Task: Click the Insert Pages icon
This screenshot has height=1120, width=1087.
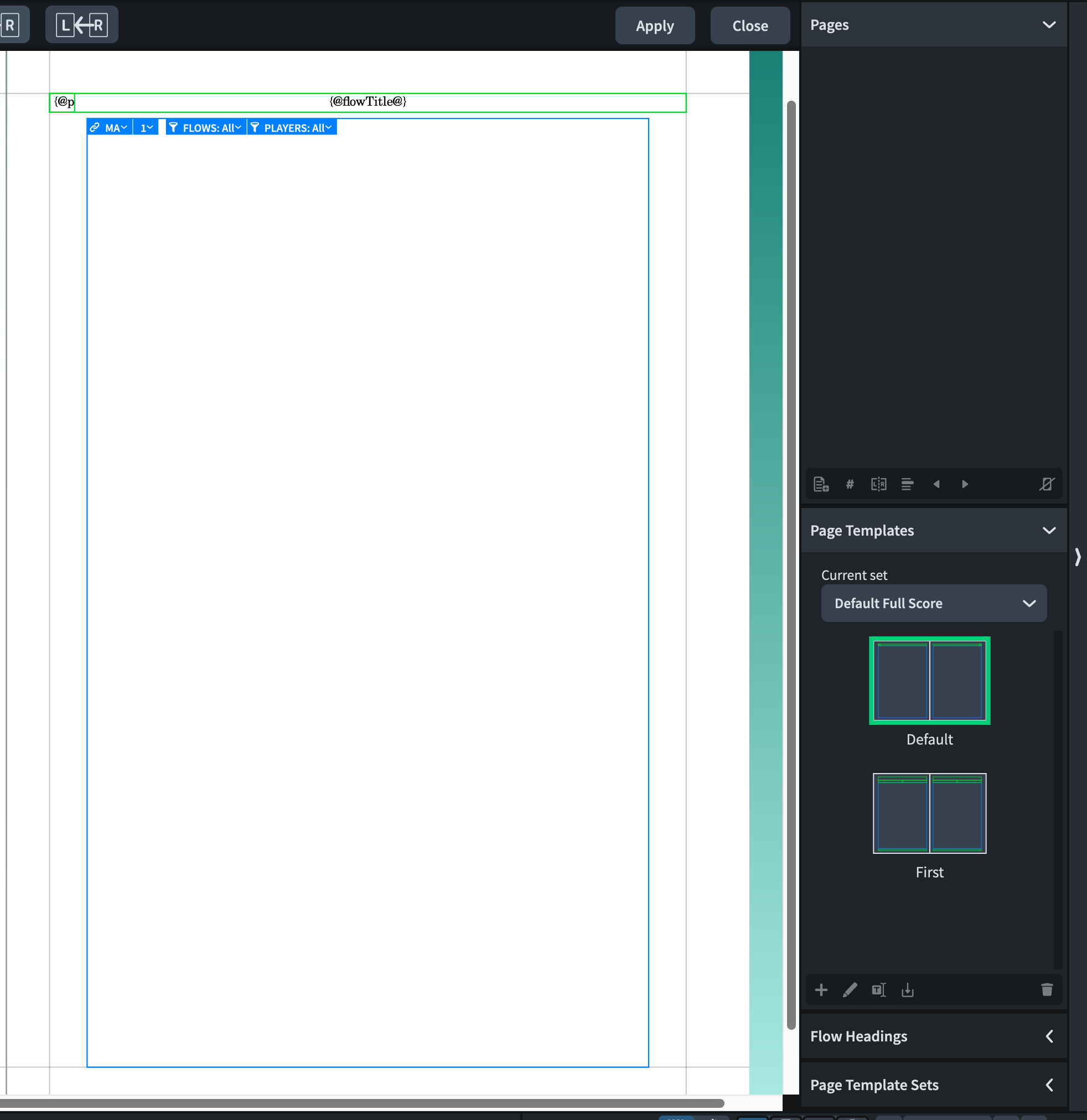Action: [x=821, y=485]
